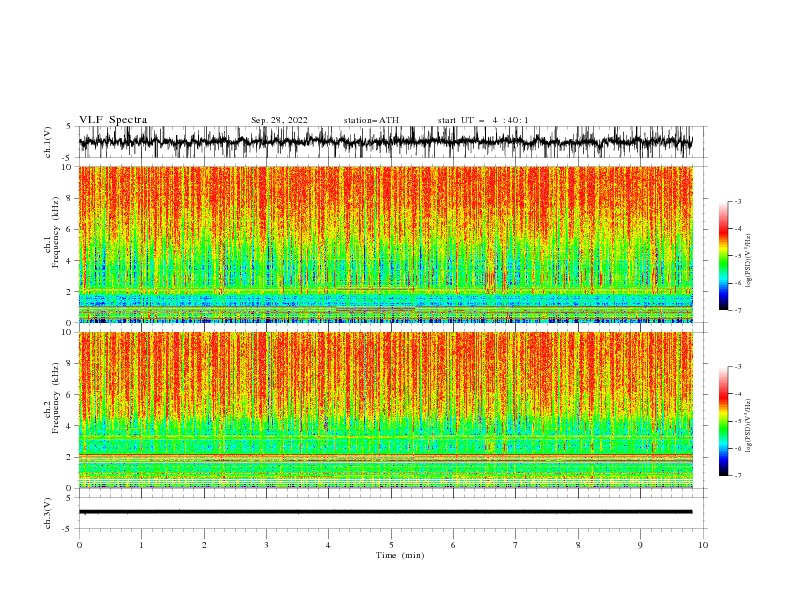Screen dimensions: 792x612
Task: Click the time axis tick label "4"
Action: click(x=328, y=545)
